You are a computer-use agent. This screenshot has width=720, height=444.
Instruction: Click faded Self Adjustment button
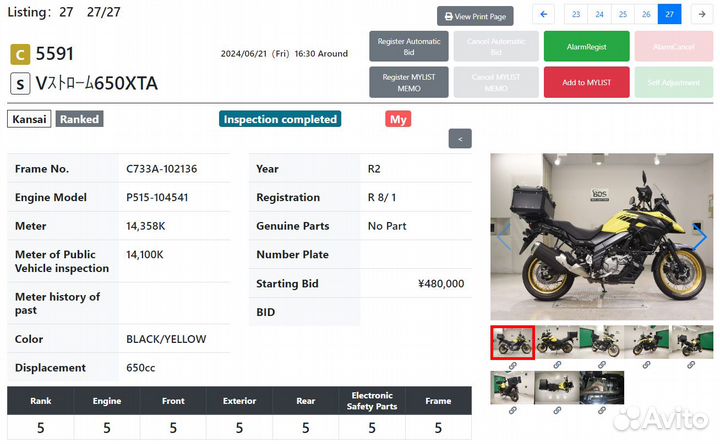(674, 82)
